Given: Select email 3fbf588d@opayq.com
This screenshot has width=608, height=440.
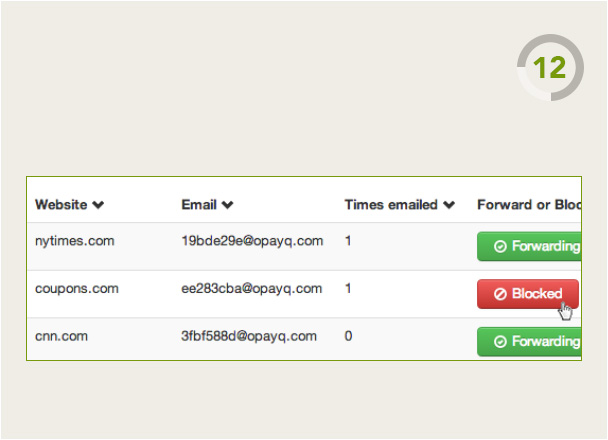Looking at the screenshot, I should click(249, 336).
